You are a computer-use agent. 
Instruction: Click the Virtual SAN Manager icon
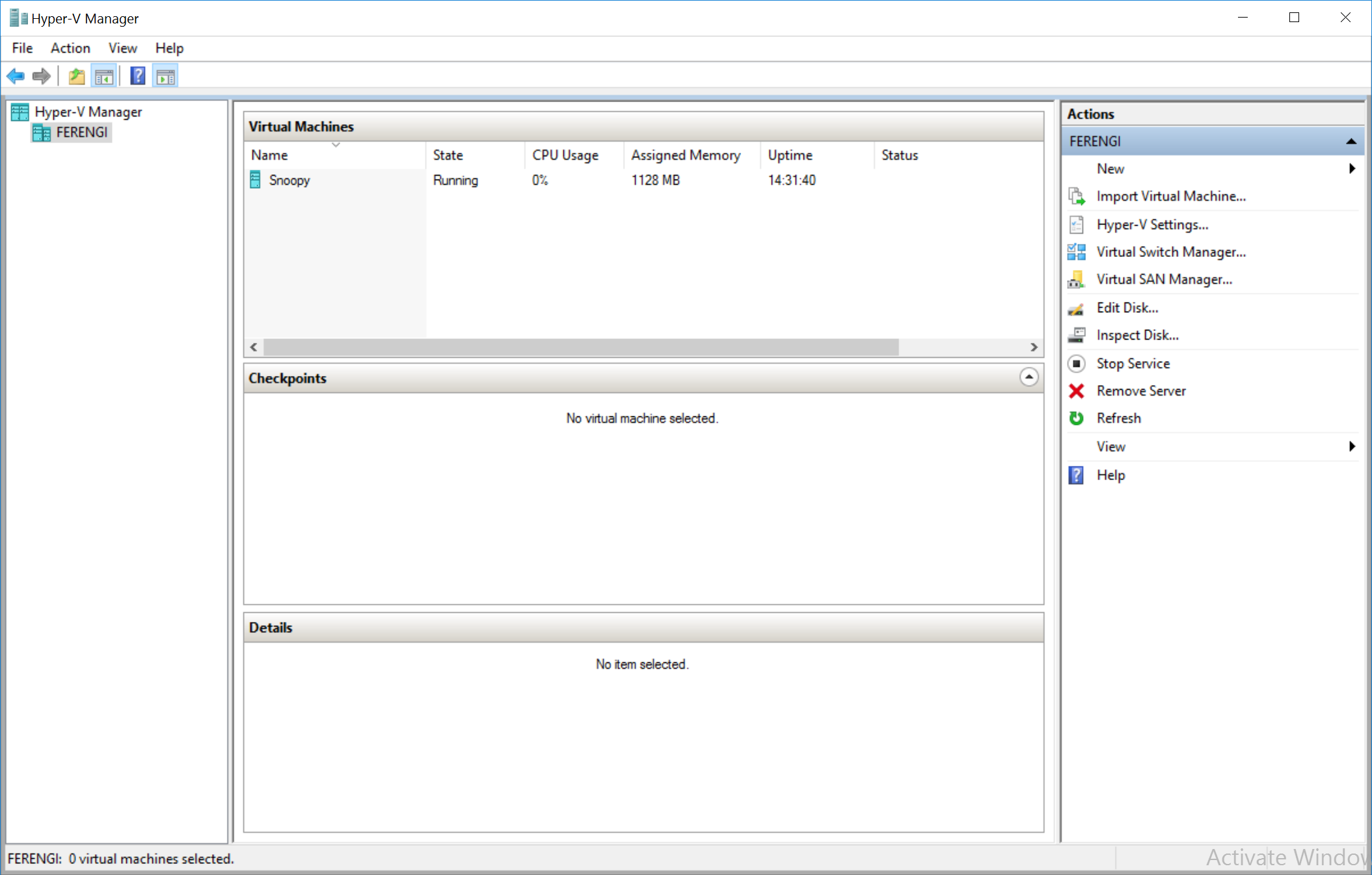1077,279
